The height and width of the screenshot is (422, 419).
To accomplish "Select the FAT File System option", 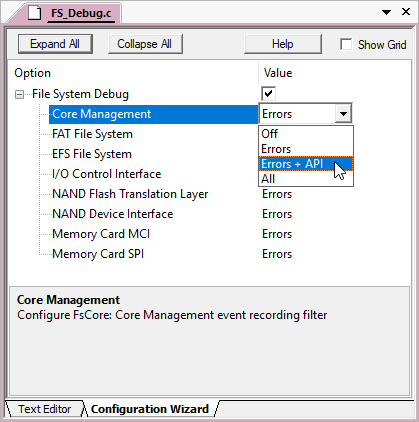I will (x=92, y=134).
